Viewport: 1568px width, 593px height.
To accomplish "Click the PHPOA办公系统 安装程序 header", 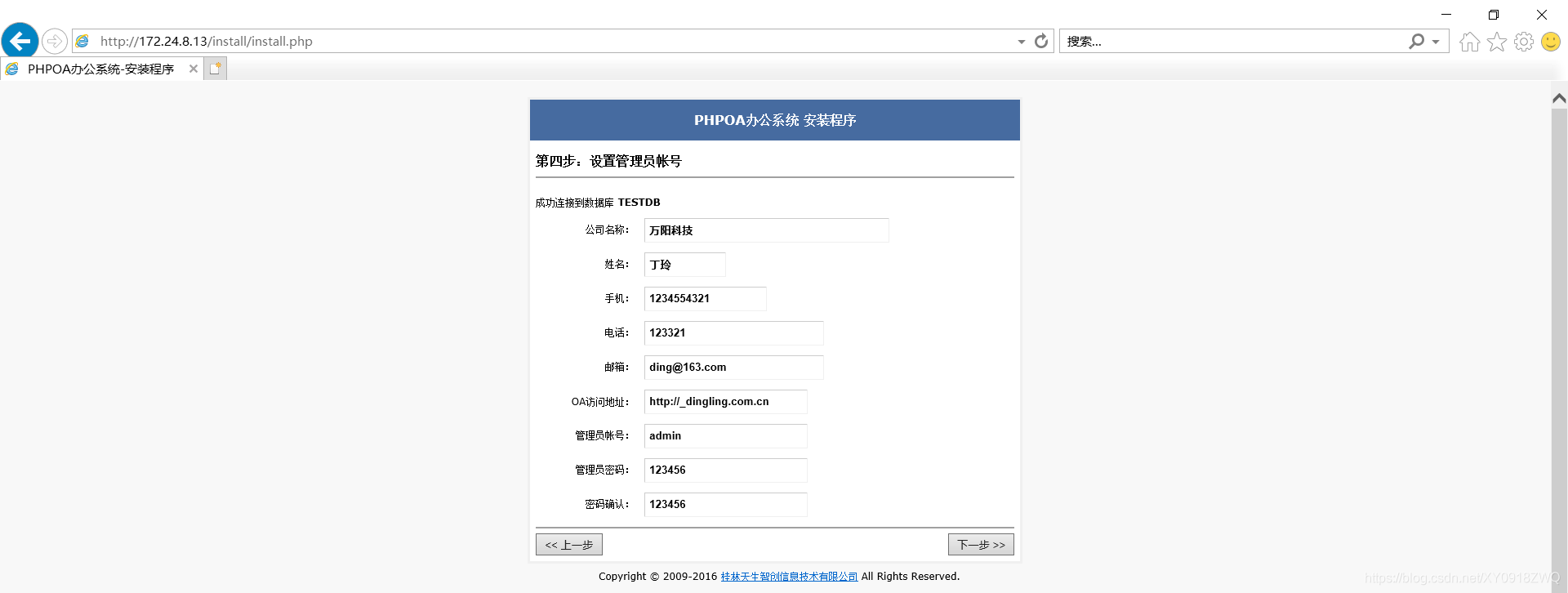I will coord(775,120).
